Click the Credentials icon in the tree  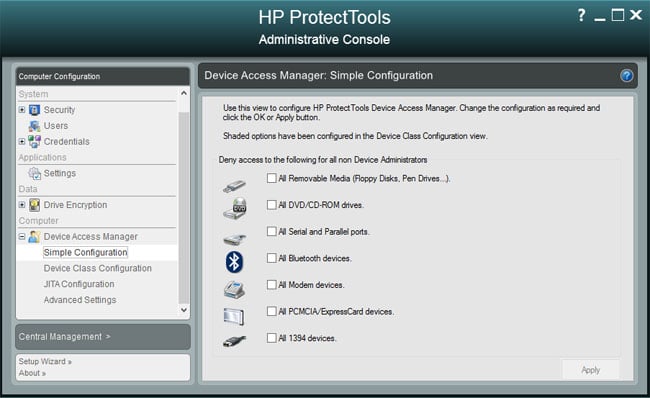click(x=34, y=141)
